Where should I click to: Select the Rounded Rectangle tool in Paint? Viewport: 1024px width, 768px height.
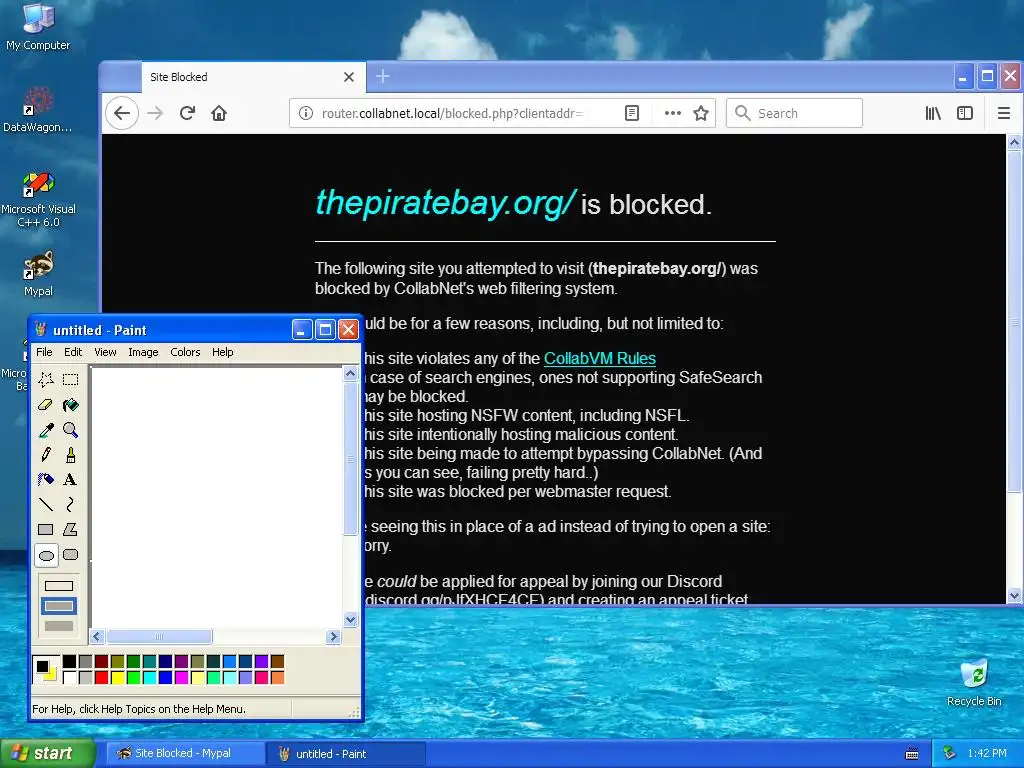click(x=71, y=555)
